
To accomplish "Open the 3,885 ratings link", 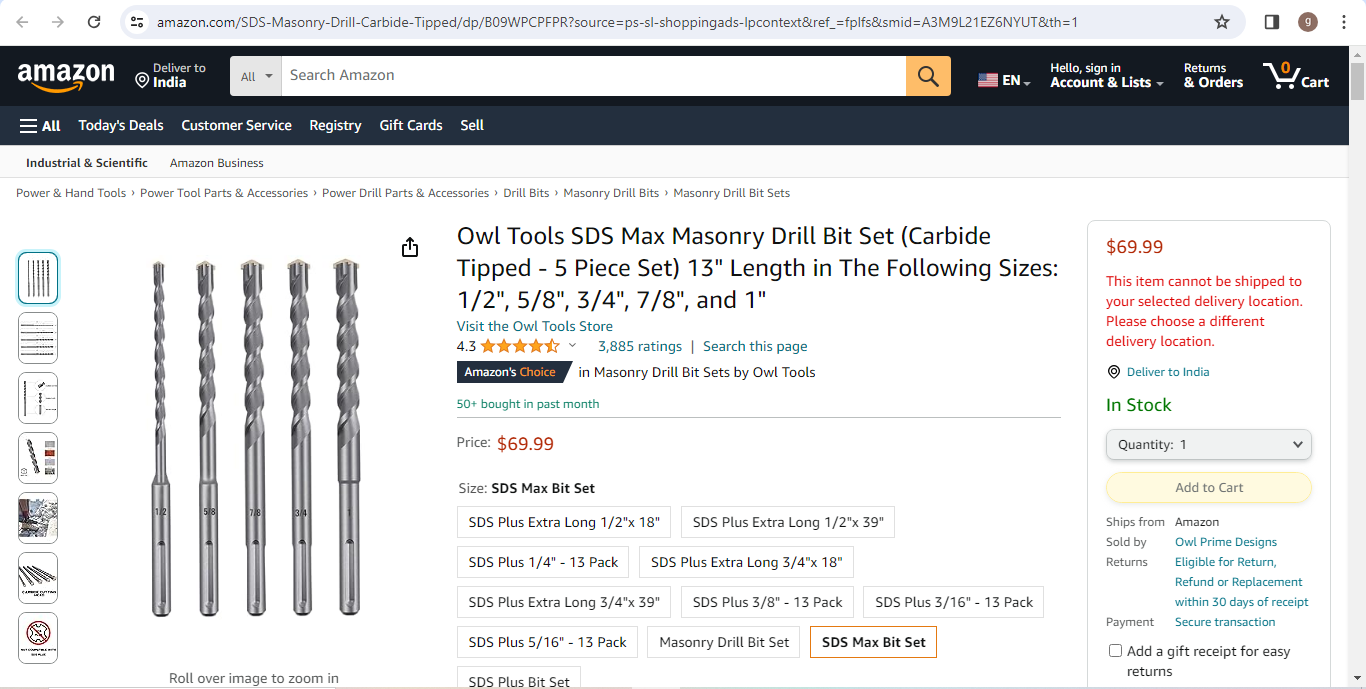I will (639, 346).
